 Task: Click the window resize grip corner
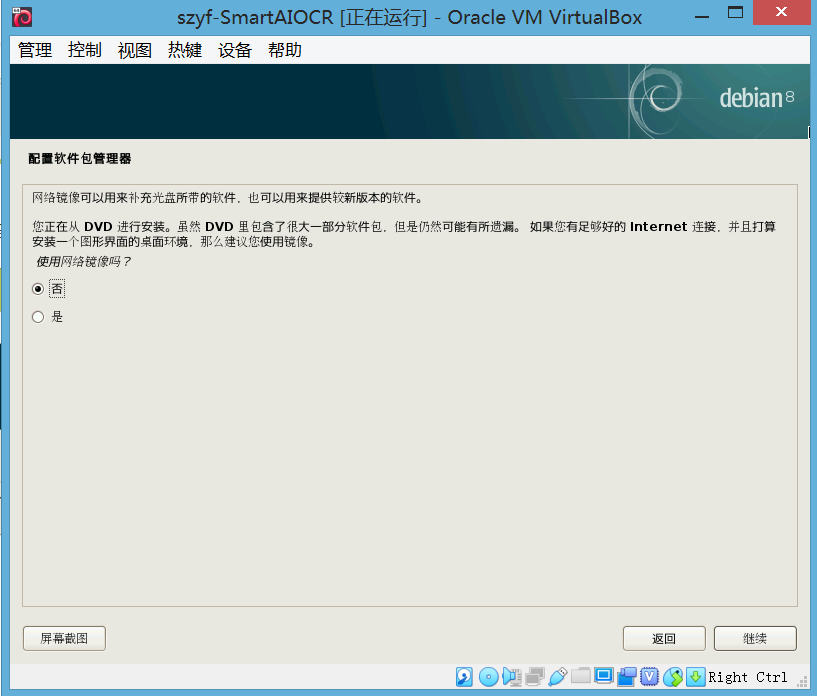click(x=802, y=682)
